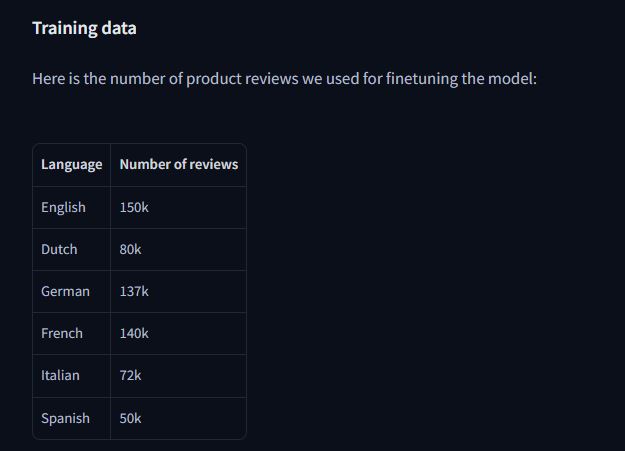Click the word data in the heading
The image size is (625, 451).
(119, 28)
